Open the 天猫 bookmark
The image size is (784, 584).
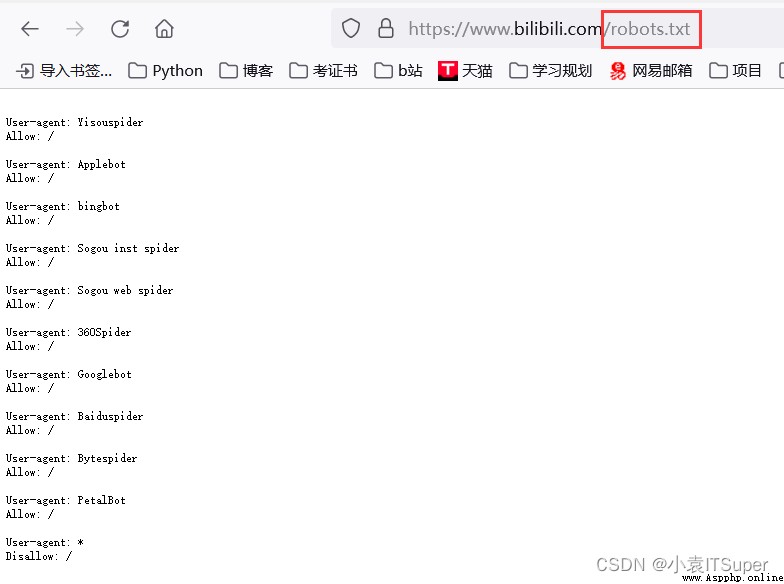coord(465,71)
